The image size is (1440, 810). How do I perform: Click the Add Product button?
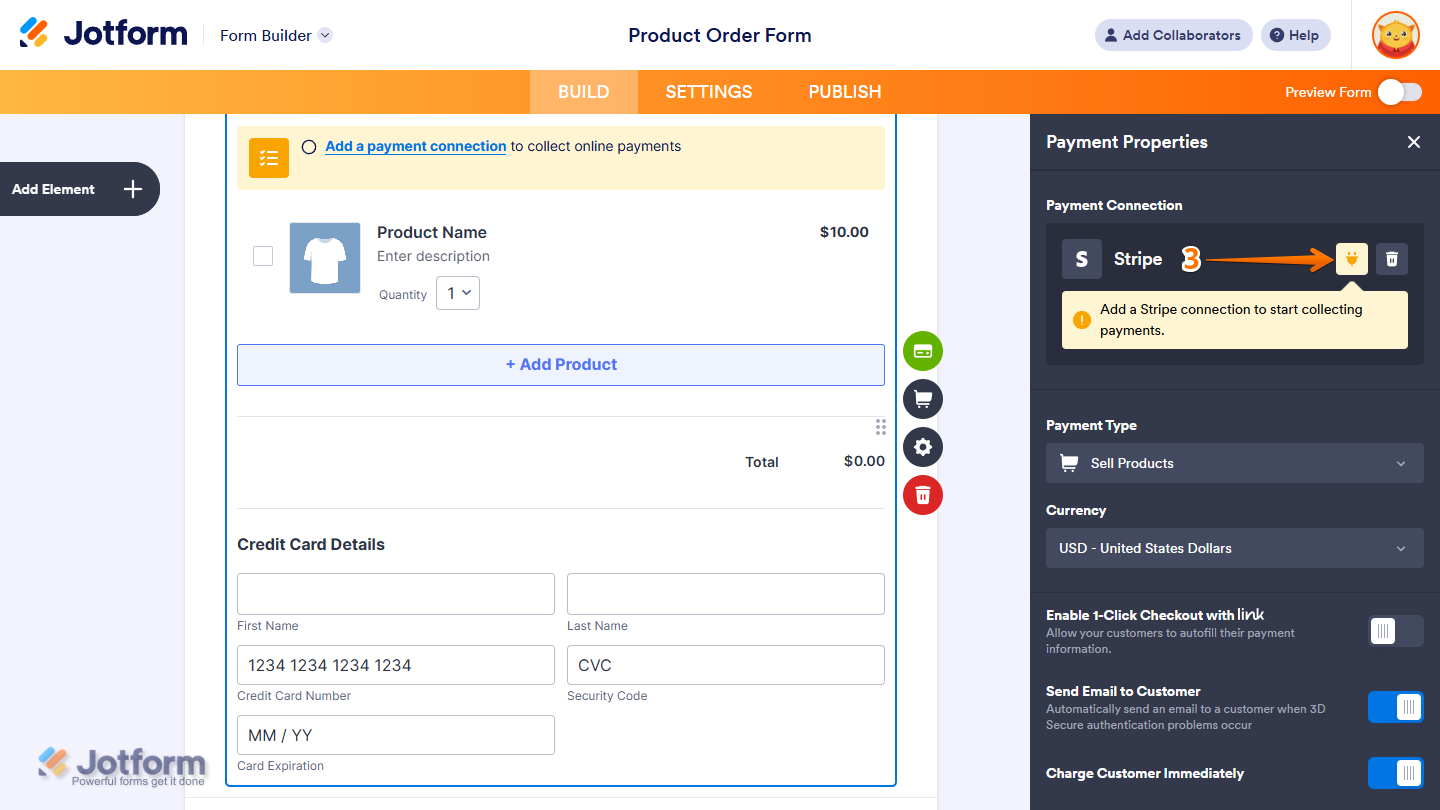tap(560, 364)
